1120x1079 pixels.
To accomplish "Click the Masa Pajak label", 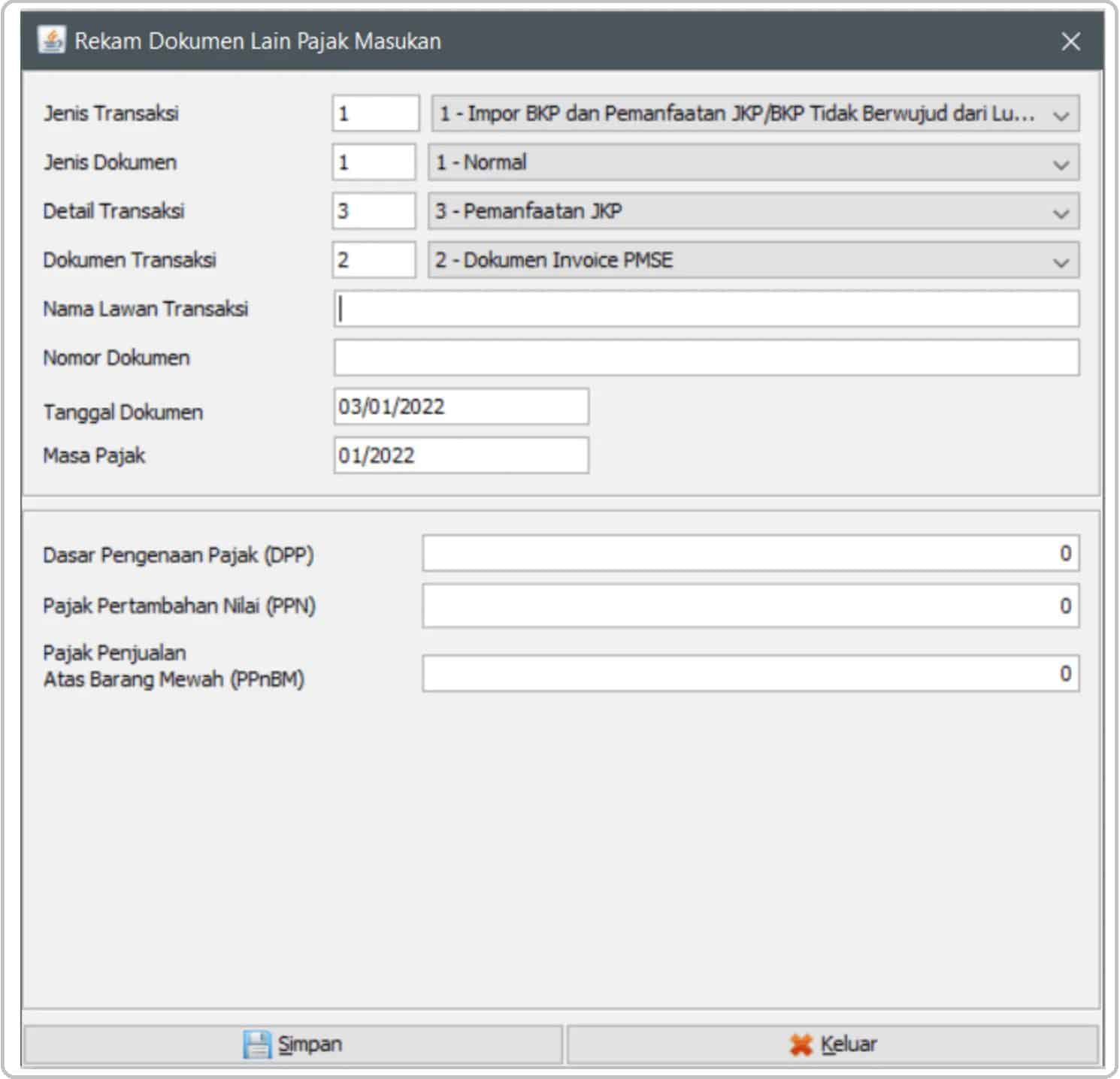I will point(94,455).
